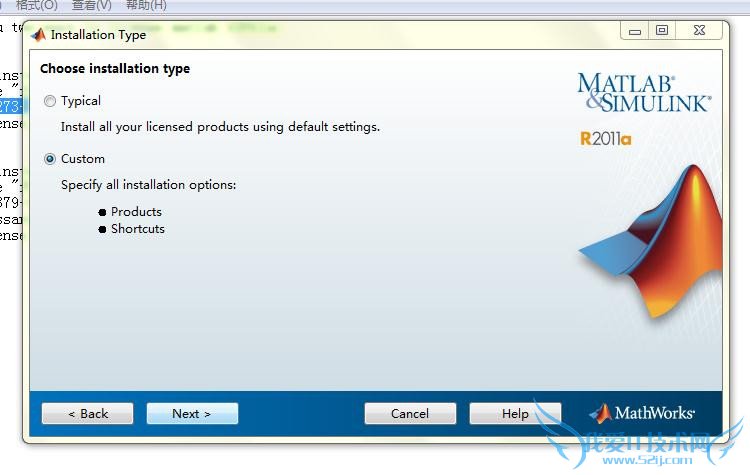Close the Installation Type window

tap(699, 31)
